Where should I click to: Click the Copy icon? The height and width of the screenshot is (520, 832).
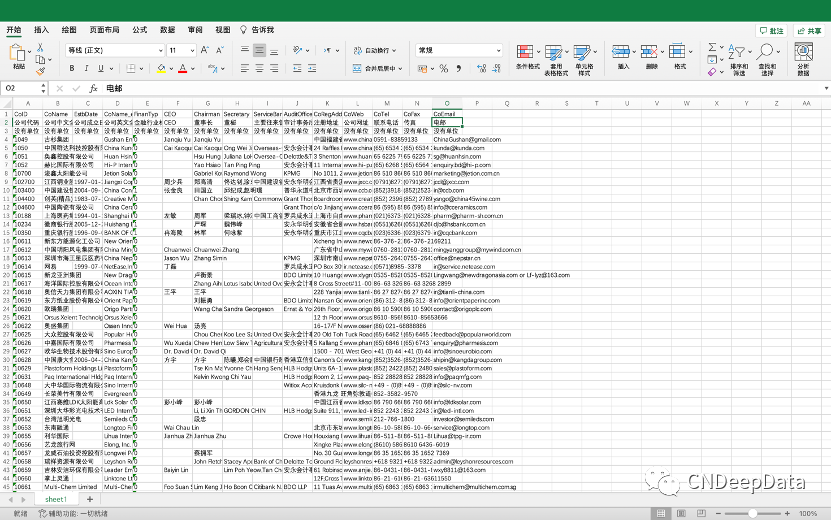(40, 59)
